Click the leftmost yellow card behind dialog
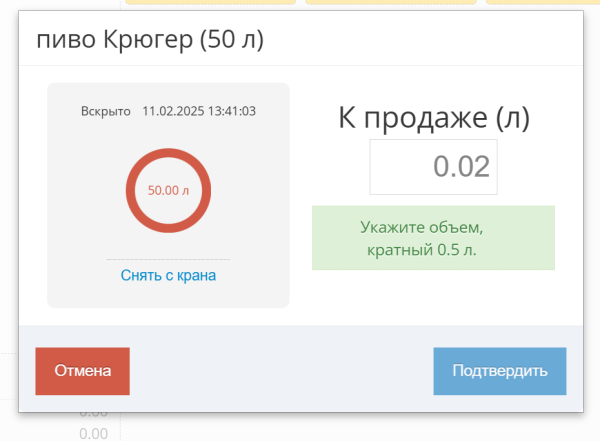The height and width of the screenshot is (441, 600). pos(210,2)
